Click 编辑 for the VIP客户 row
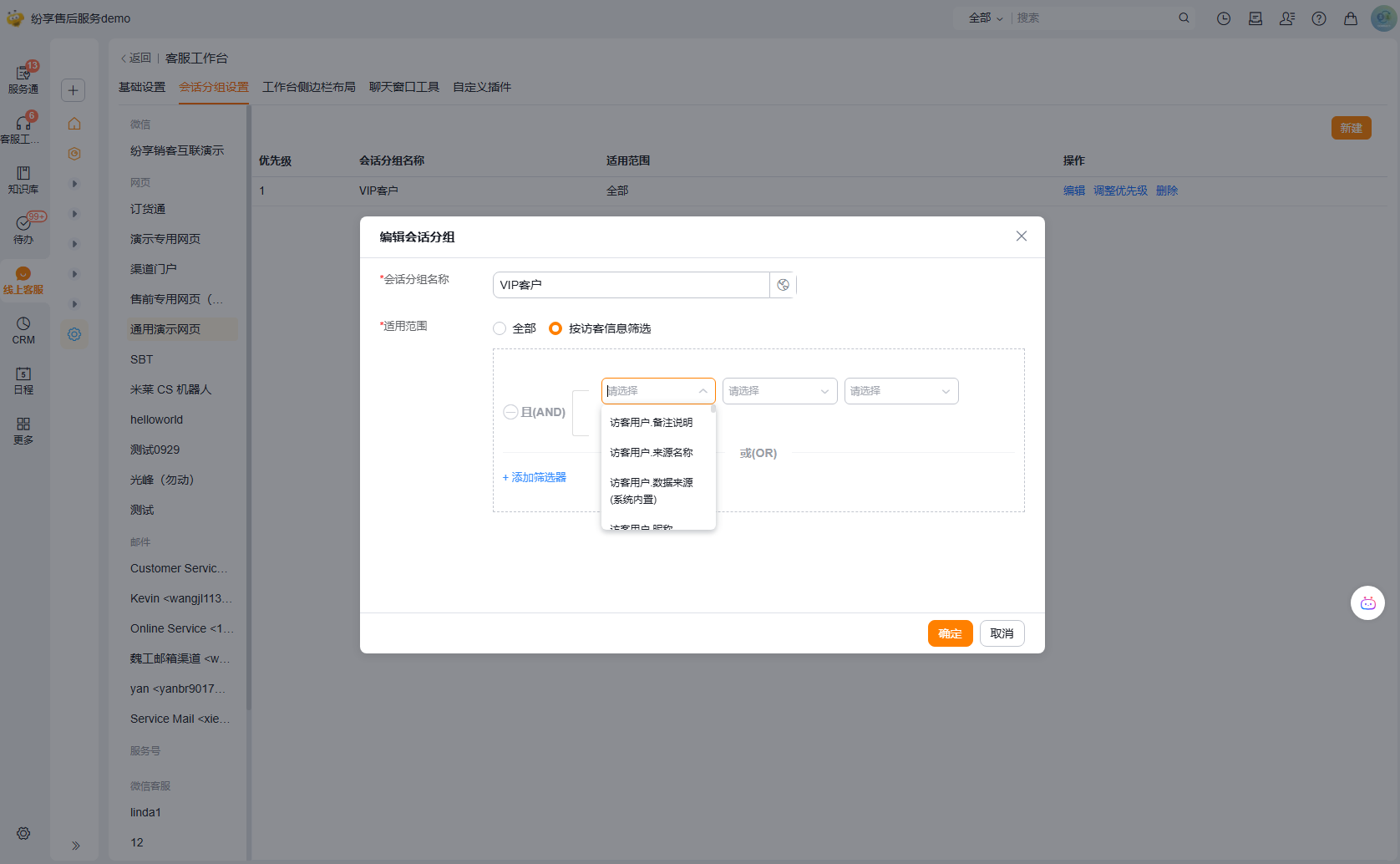Image resolution: width=1400 pixels, height=864 pixels. (1074, 191)
